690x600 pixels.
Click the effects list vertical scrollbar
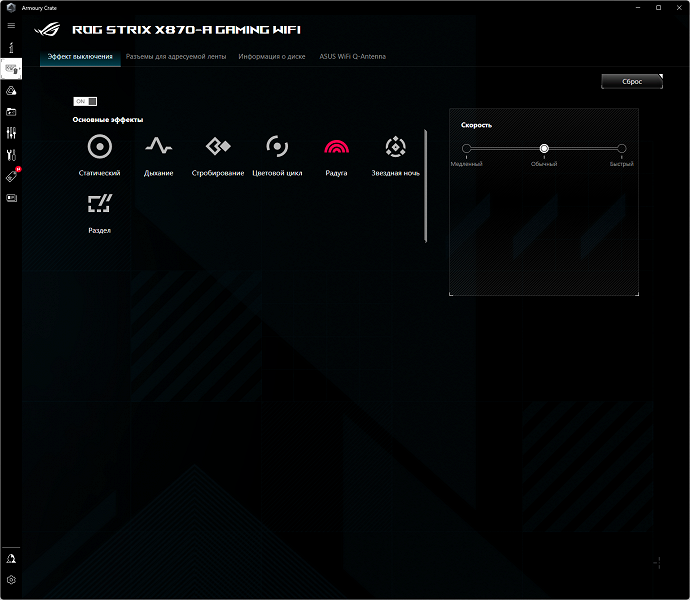click(426, 186)
